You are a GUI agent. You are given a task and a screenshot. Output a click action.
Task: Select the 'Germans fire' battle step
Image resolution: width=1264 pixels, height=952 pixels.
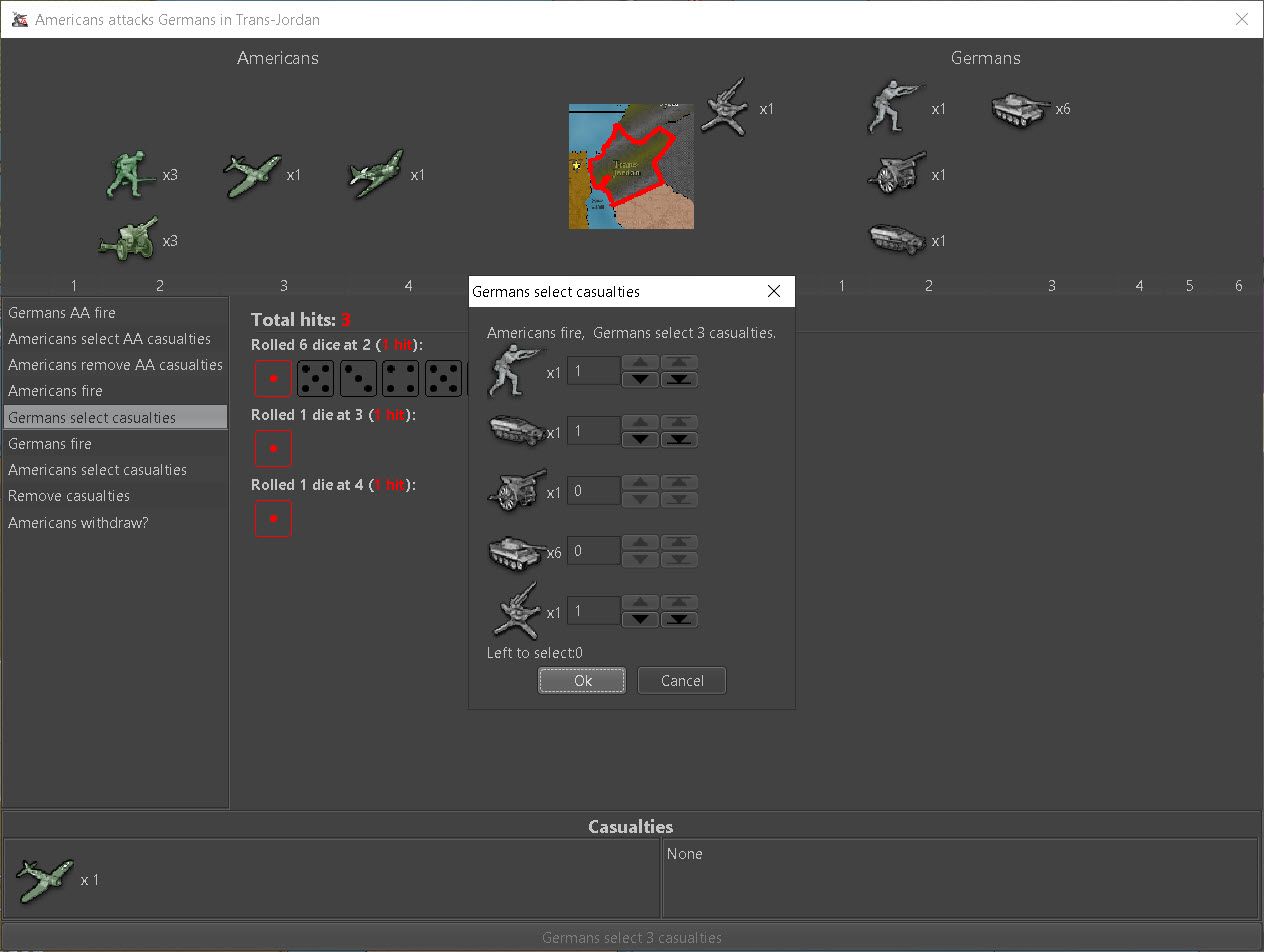(50, 444)
